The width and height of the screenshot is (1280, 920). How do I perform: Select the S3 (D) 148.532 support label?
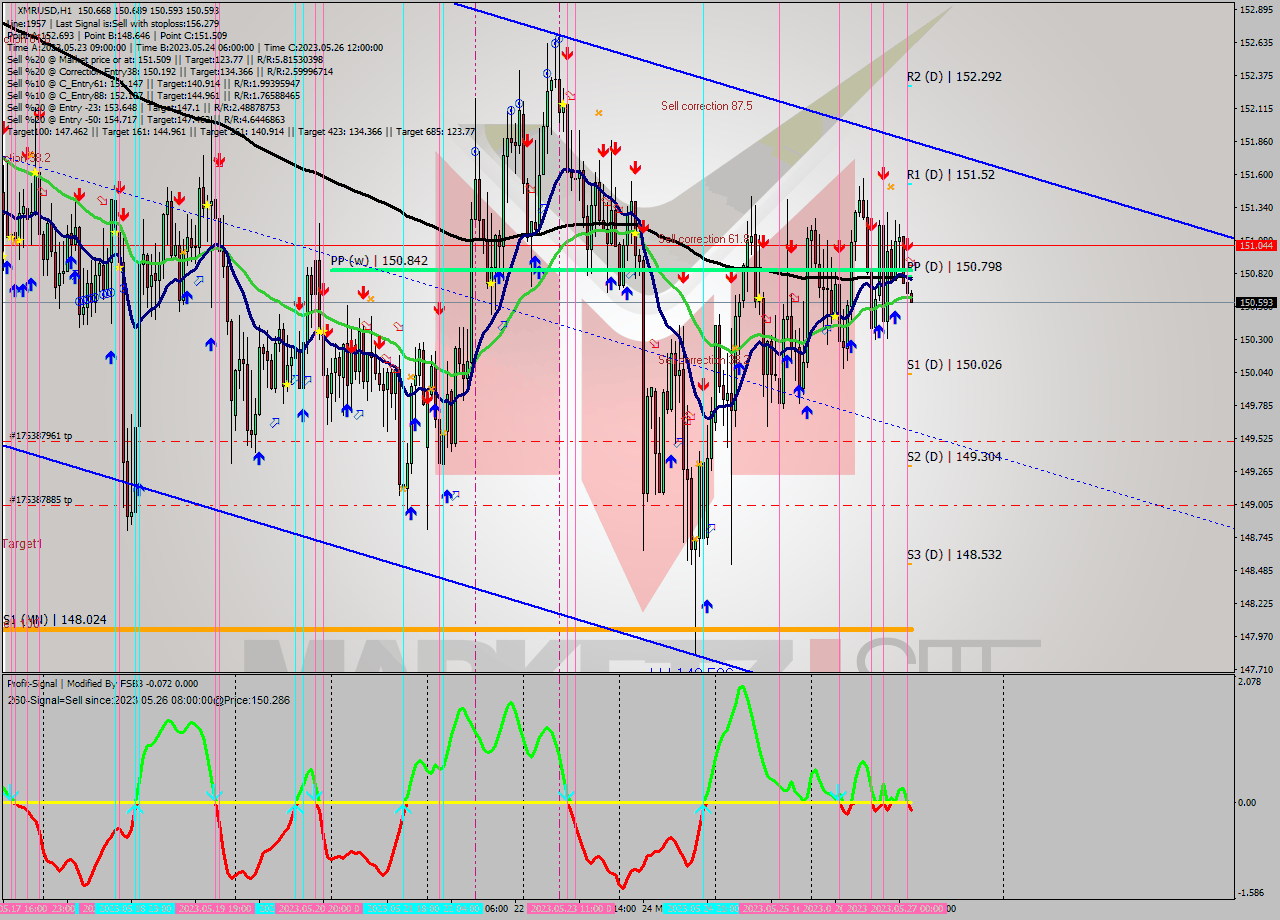pos(953,555)
